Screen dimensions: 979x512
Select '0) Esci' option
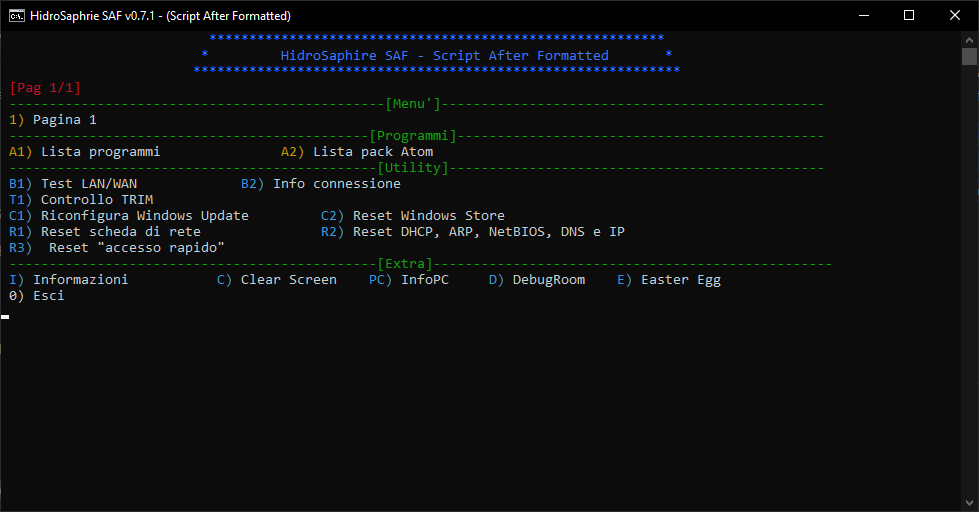[x=37, y=296]
